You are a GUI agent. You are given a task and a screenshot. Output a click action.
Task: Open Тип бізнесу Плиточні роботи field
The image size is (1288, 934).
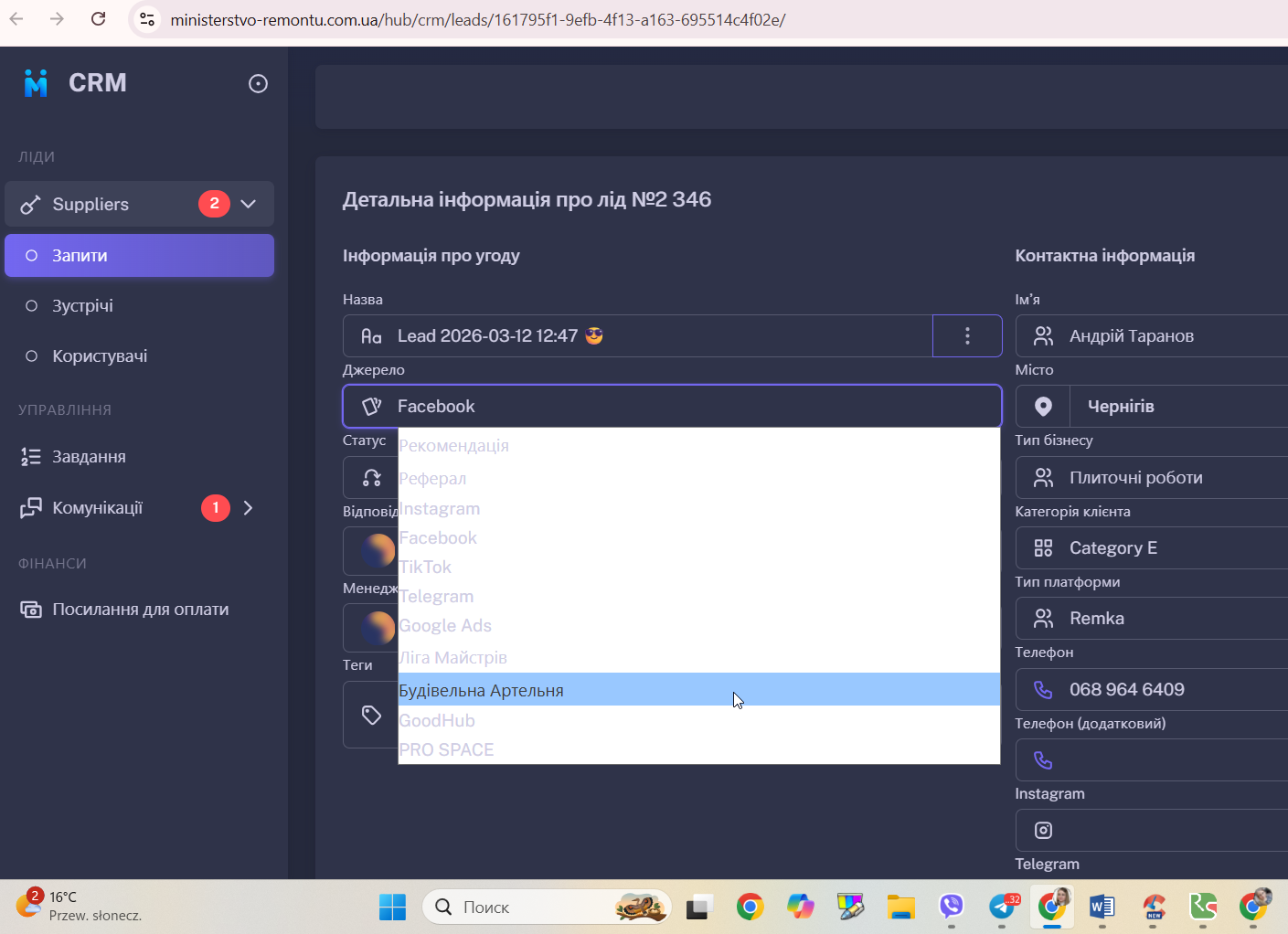pos(1152,477)
